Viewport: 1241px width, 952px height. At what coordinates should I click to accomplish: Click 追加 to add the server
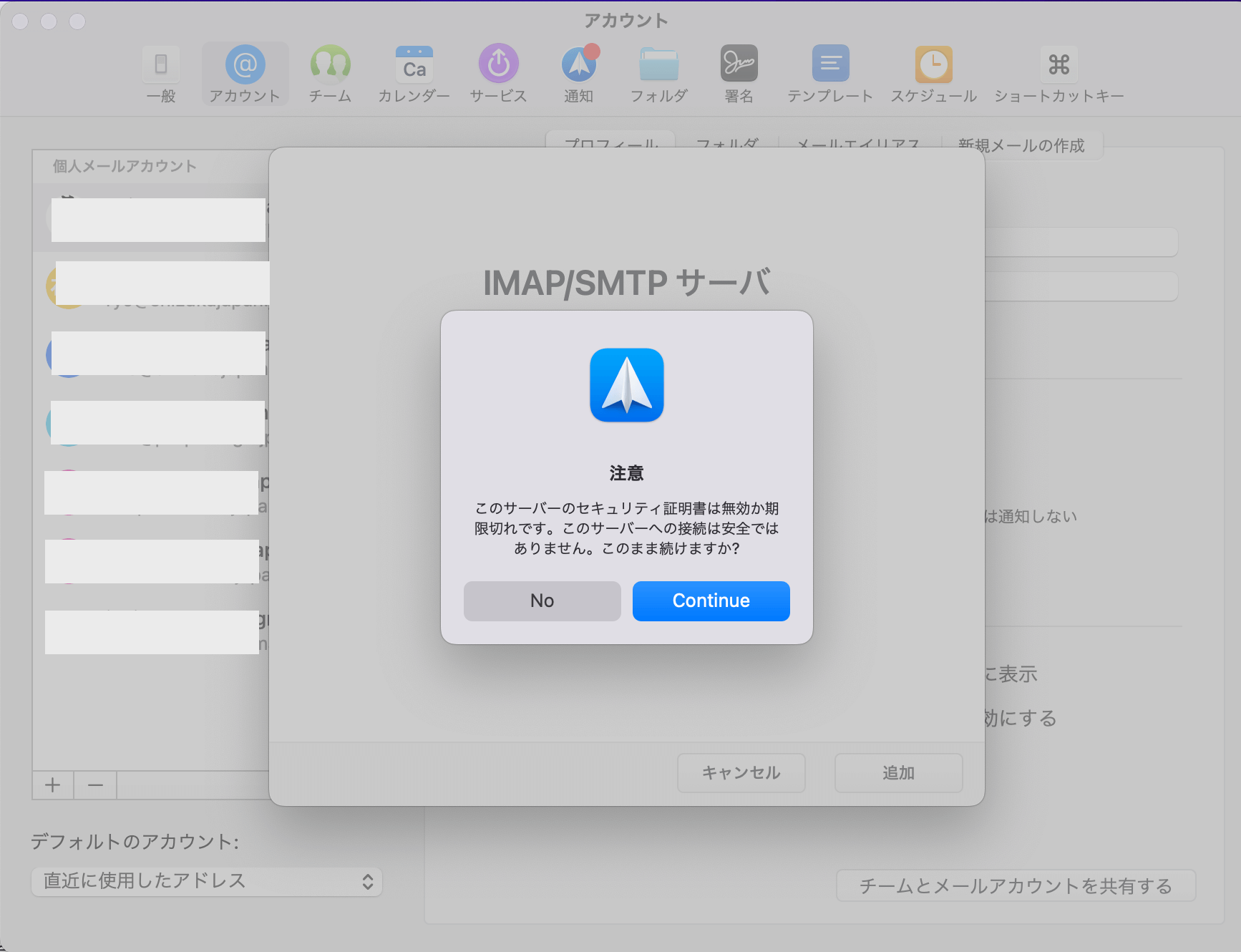point(898,773)
